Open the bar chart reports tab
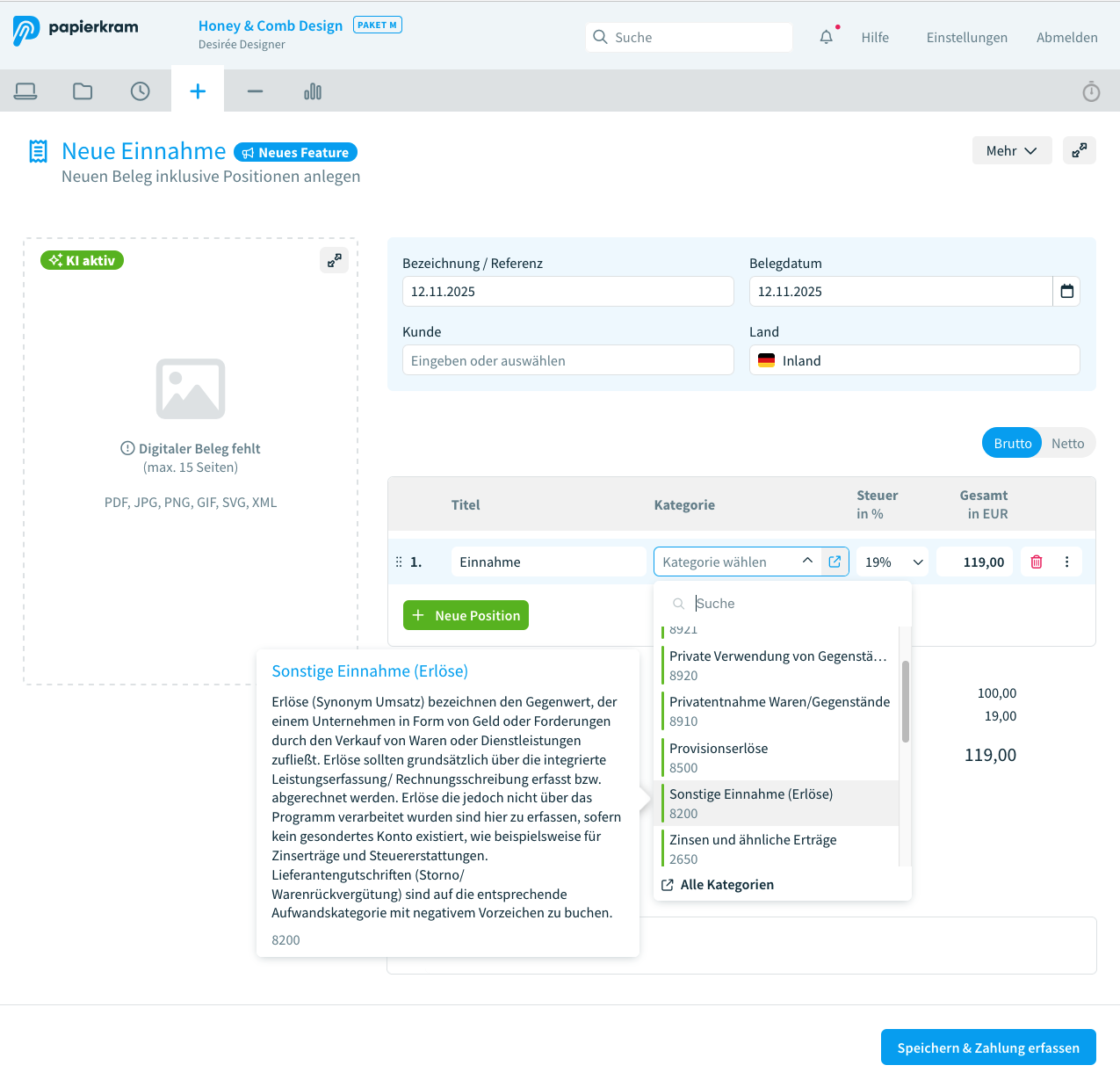This screenshot has width=1120, height=1087. (313, 91)
